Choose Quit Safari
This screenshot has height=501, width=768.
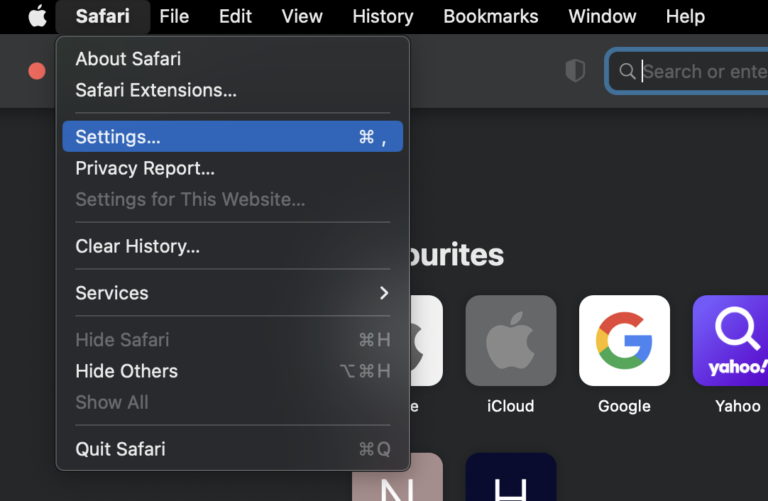click(x=233, y=449)
